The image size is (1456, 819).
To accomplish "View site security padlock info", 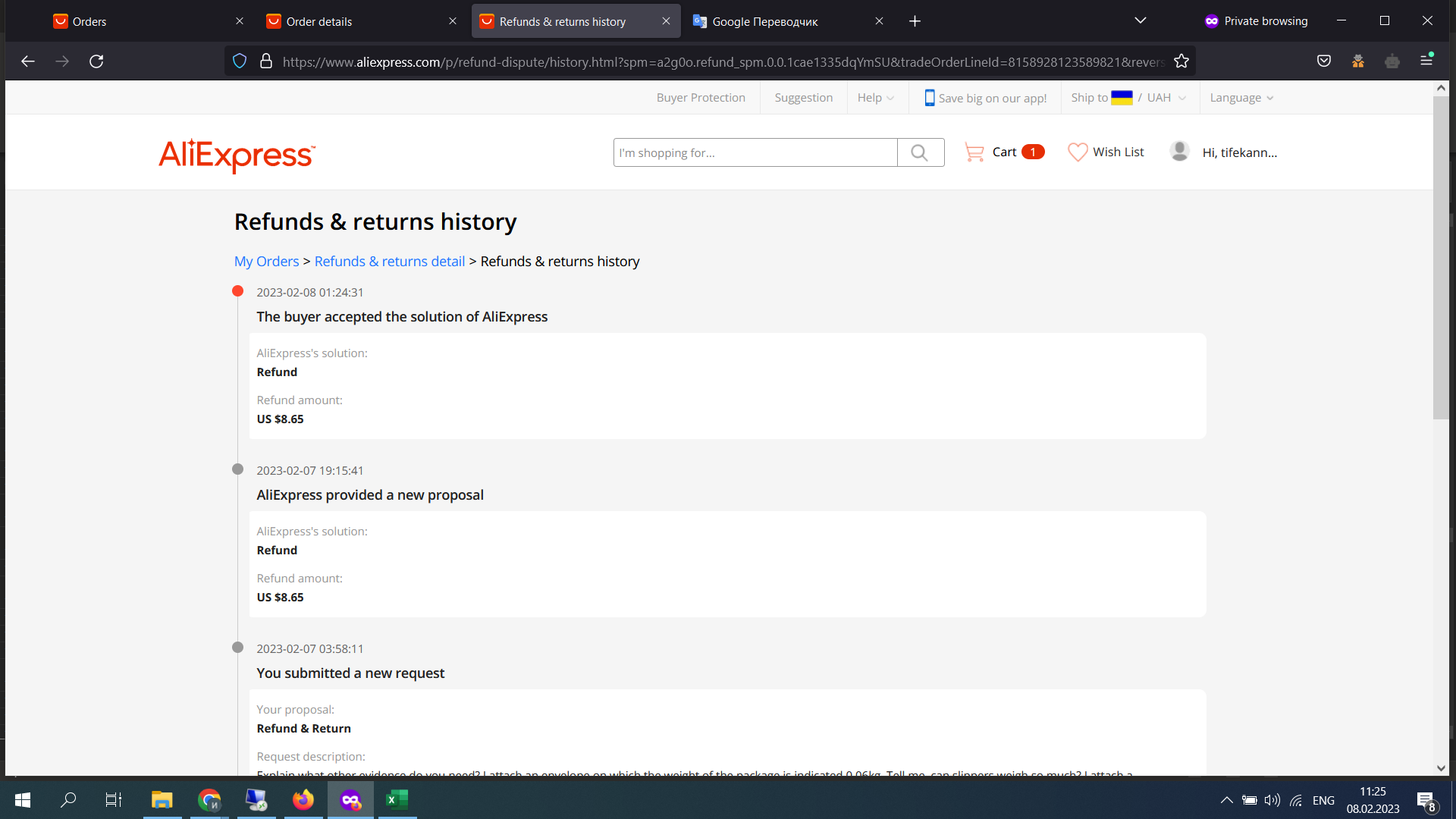I will [266, 61].
